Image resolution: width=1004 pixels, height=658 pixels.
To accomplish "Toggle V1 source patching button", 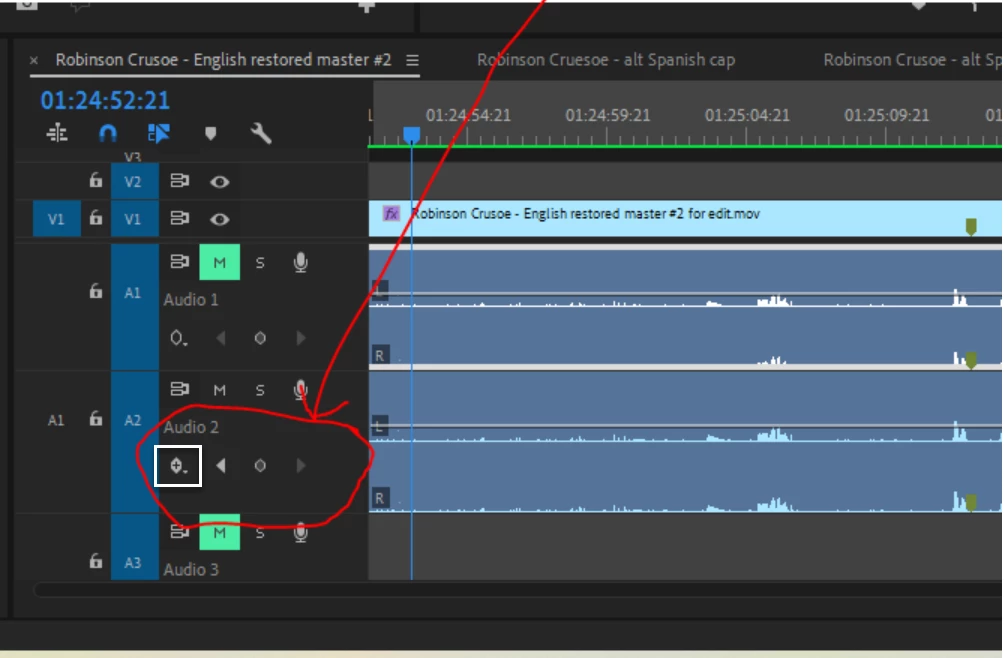I will pos(56,219).
